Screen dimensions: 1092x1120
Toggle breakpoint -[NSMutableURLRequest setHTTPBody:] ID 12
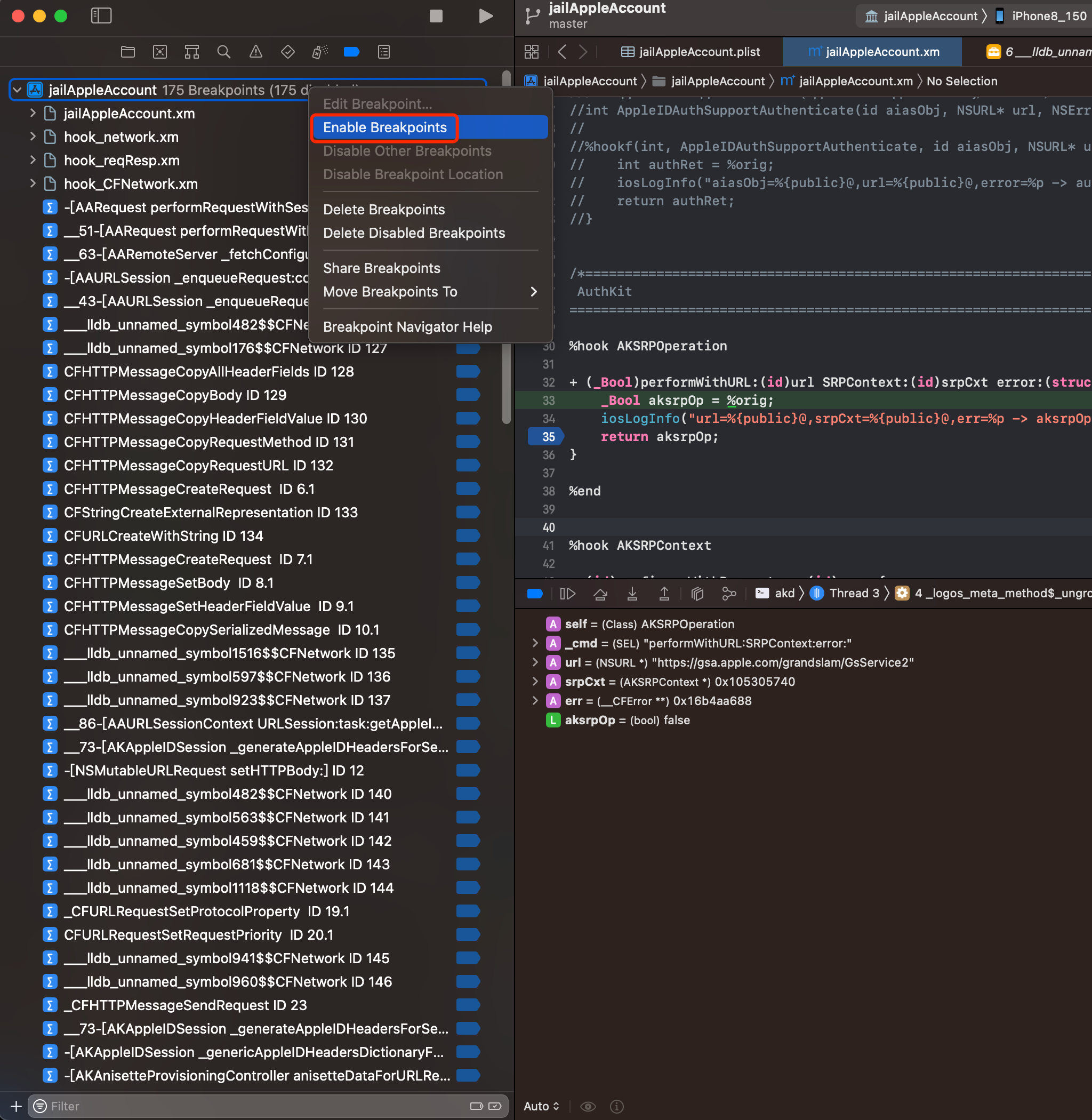(468, 771)
